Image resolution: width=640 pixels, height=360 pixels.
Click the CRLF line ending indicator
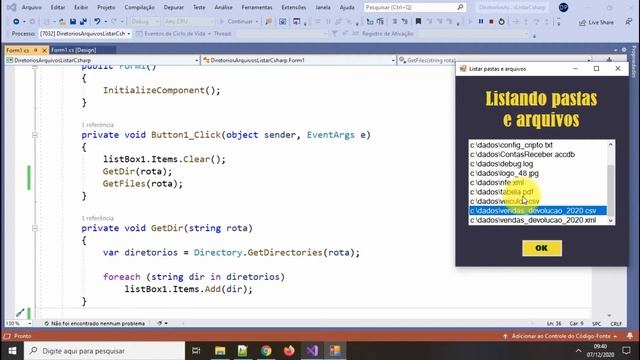click(616, 323)
